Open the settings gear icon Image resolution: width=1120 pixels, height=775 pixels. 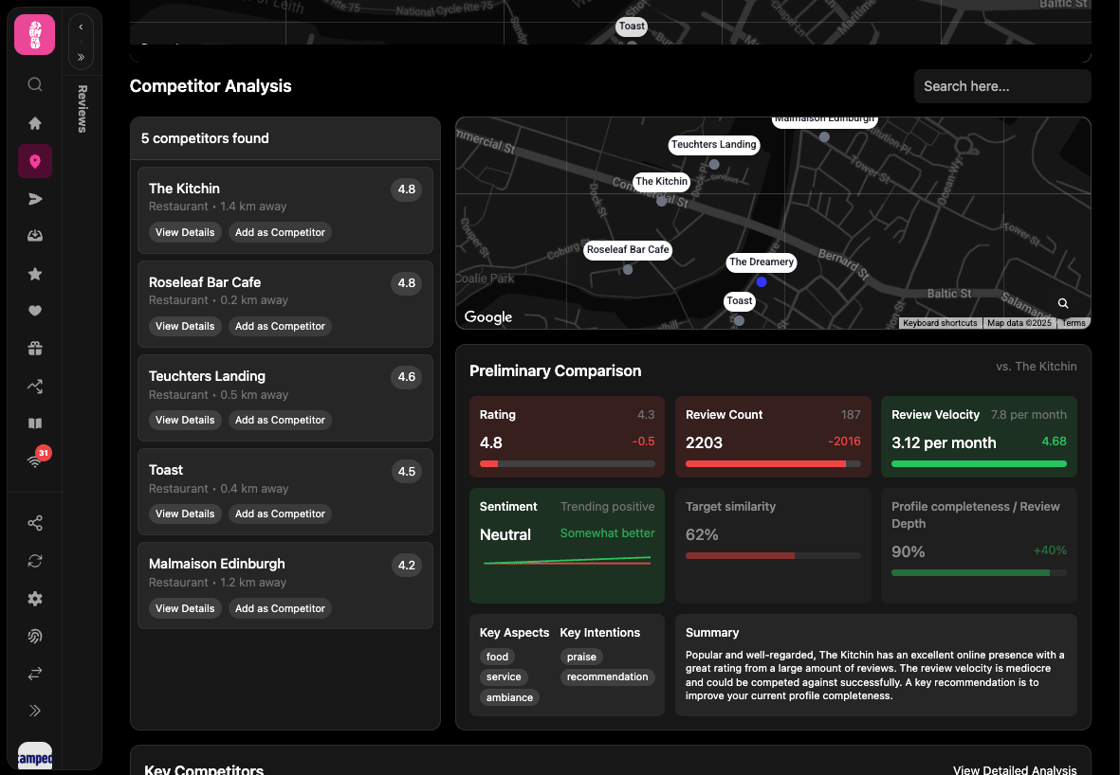tap(34, 599)
